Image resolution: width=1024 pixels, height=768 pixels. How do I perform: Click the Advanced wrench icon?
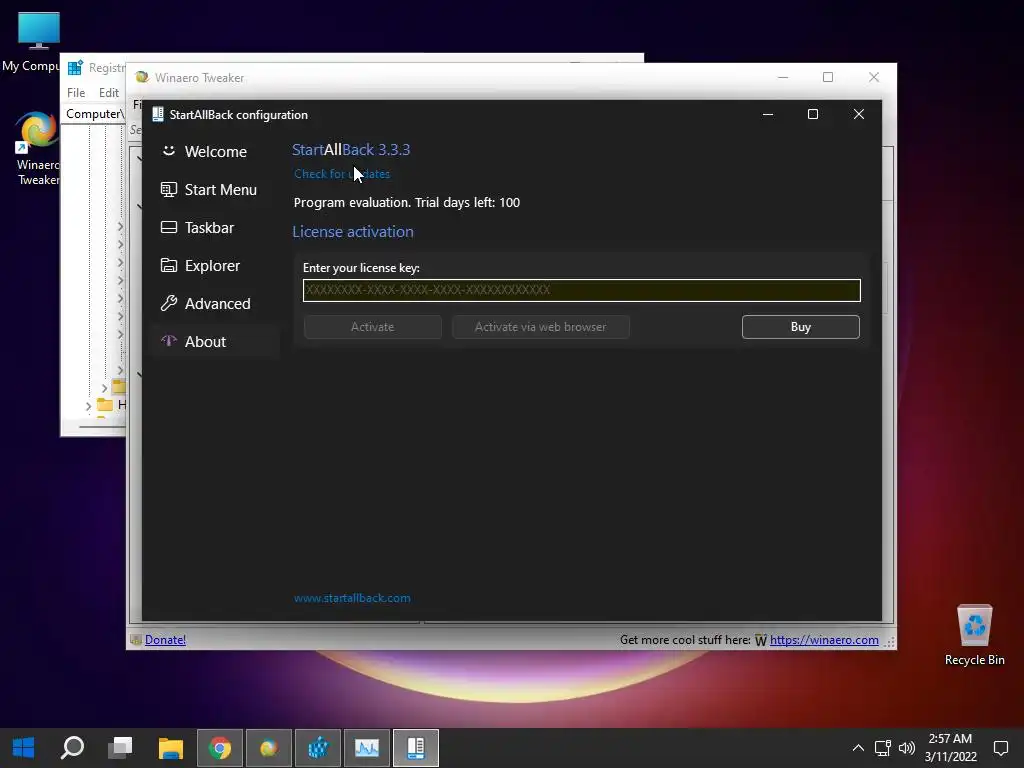coord(168,303)
